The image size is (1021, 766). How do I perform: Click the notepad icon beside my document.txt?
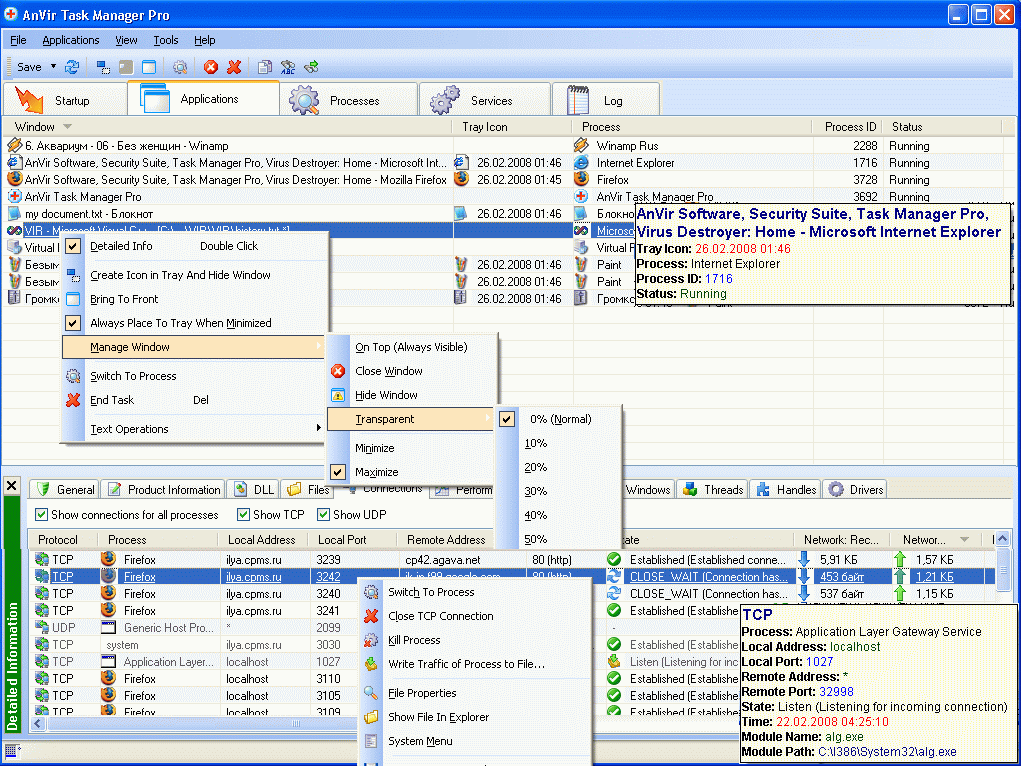click(14, 213)
